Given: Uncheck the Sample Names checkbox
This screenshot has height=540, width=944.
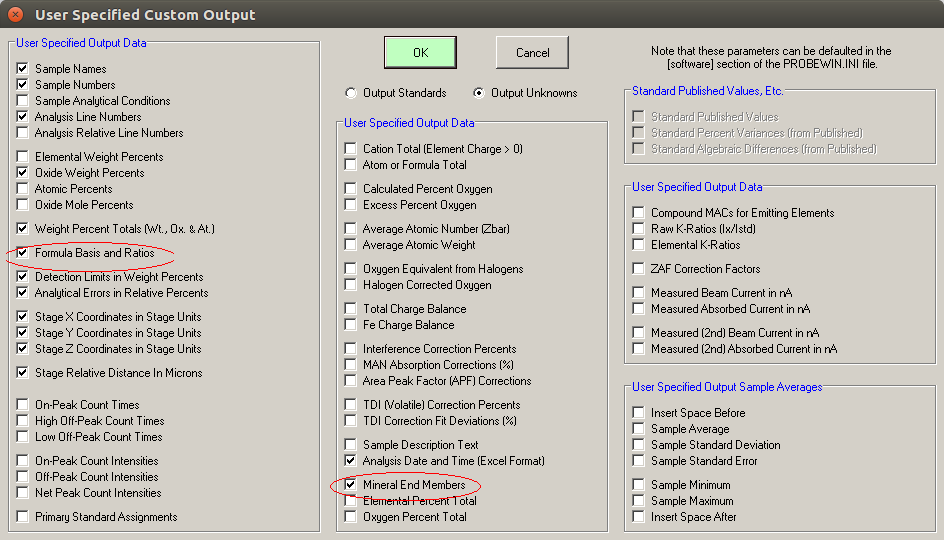Looking at the screenshot, I should (23, 69).
